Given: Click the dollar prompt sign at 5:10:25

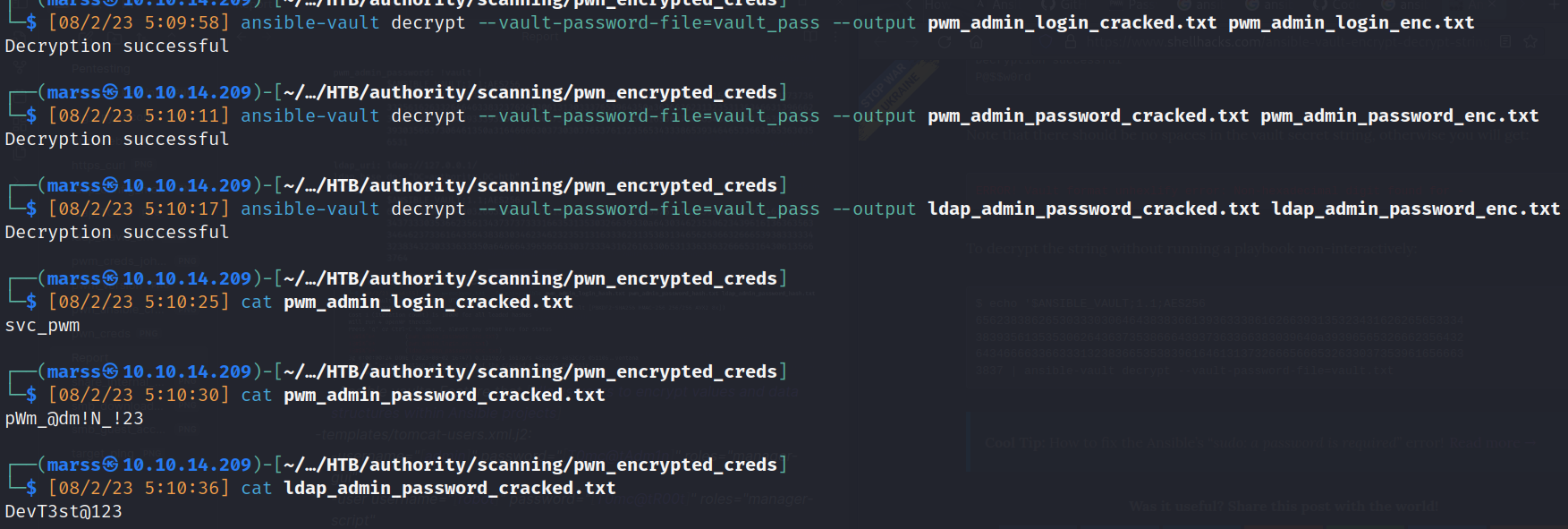Looking at the screenshot, I should coord(31,302).
